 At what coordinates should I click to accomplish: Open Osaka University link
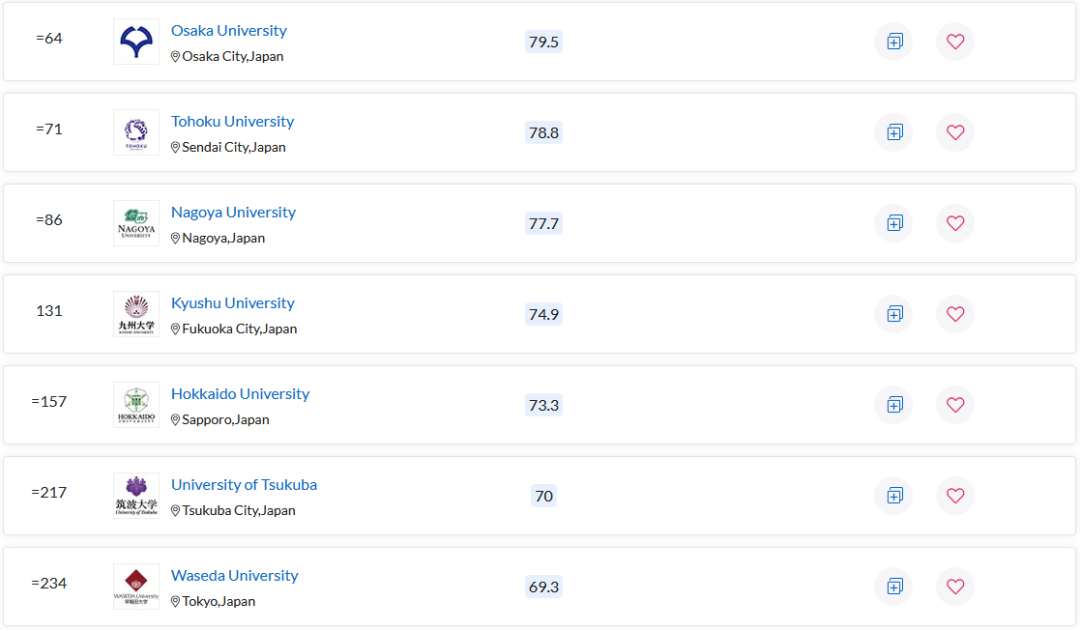point(229,31)
